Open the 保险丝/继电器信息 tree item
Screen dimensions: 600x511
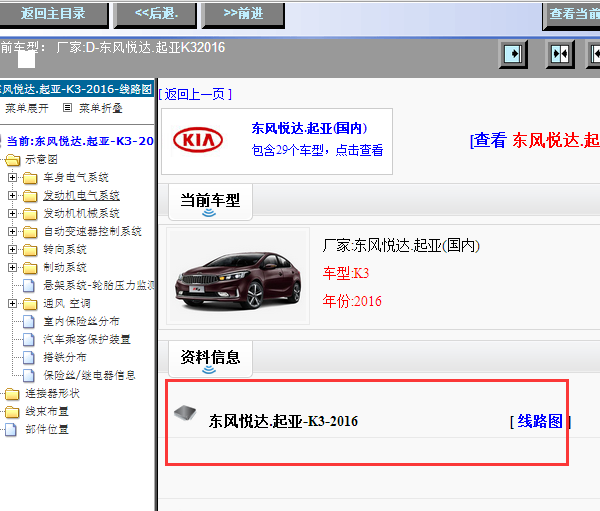89,375
